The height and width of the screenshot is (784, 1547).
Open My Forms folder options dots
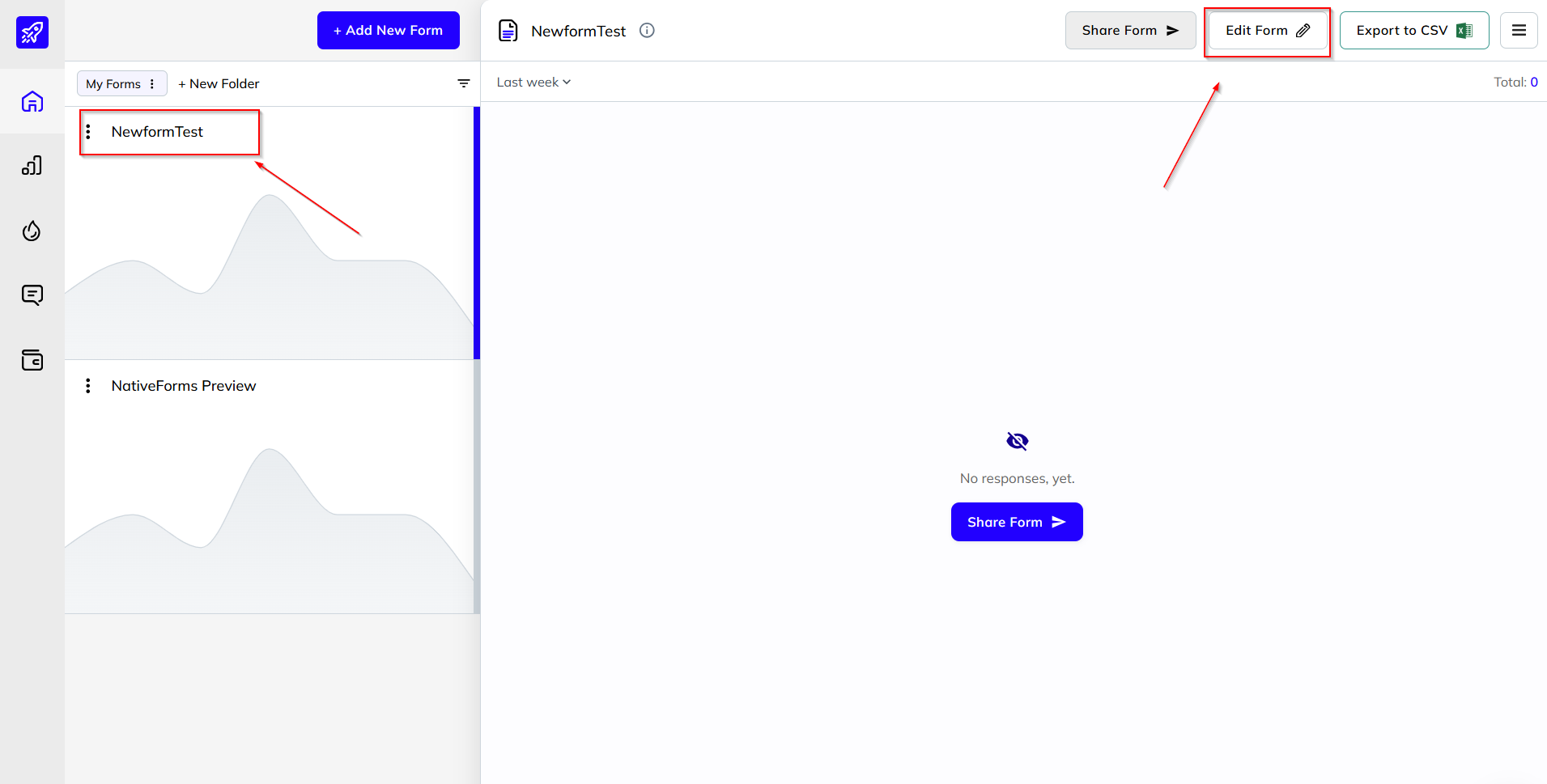(152, 83)
